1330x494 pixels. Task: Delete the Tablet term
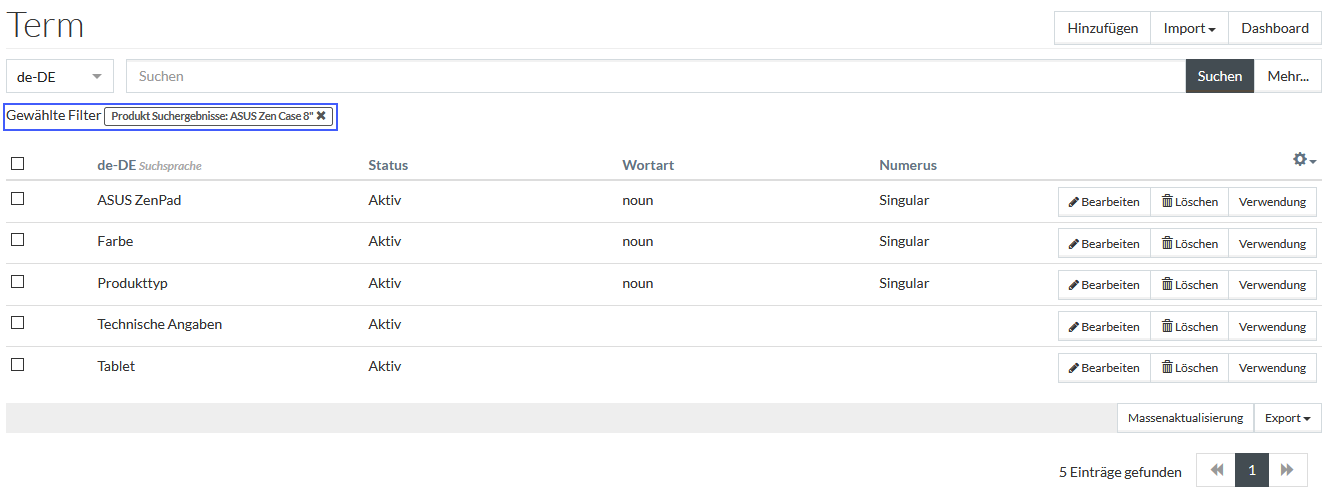point(1189,368)
